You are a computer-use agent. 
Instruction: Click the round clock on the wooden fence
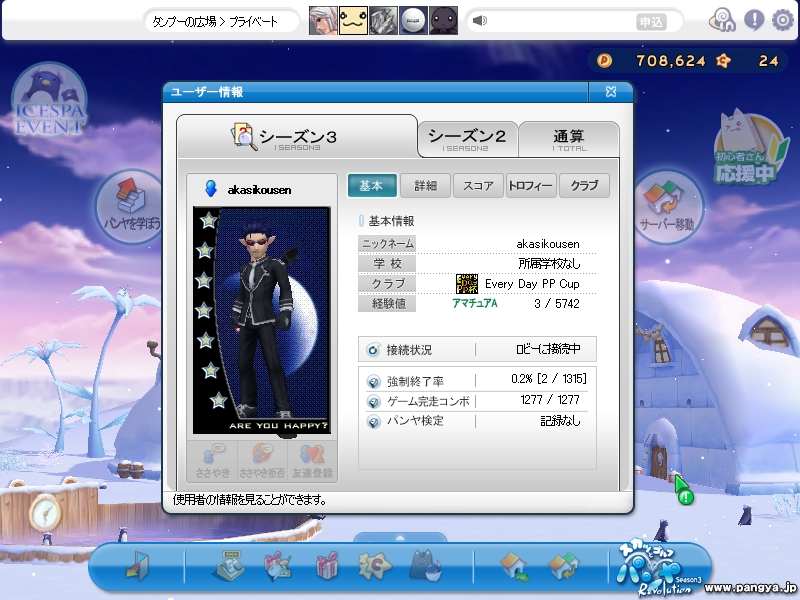(x=45, y=512)
